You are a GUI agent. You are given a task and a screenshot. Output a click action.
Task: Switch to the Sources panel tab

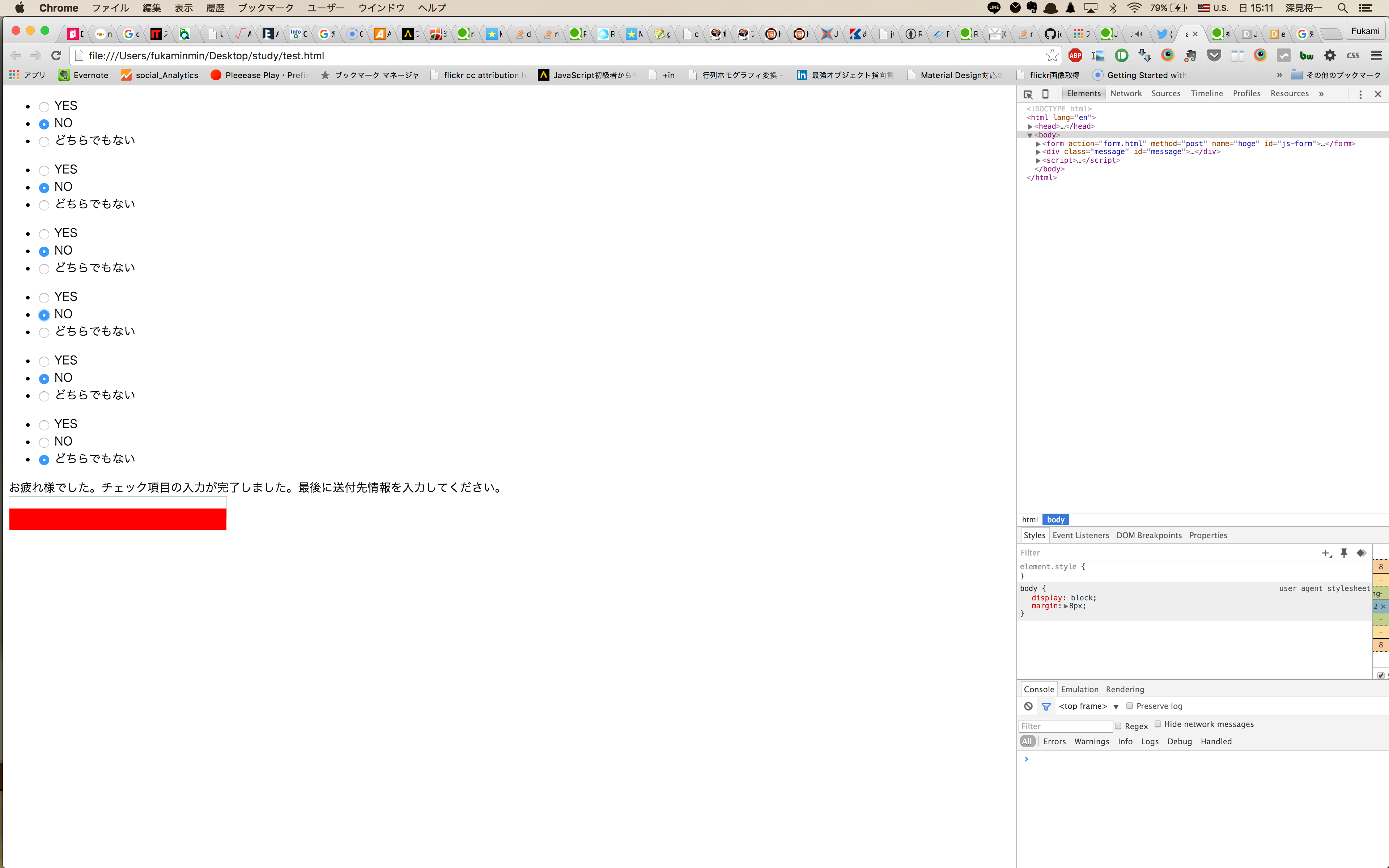click(1166, 94)
